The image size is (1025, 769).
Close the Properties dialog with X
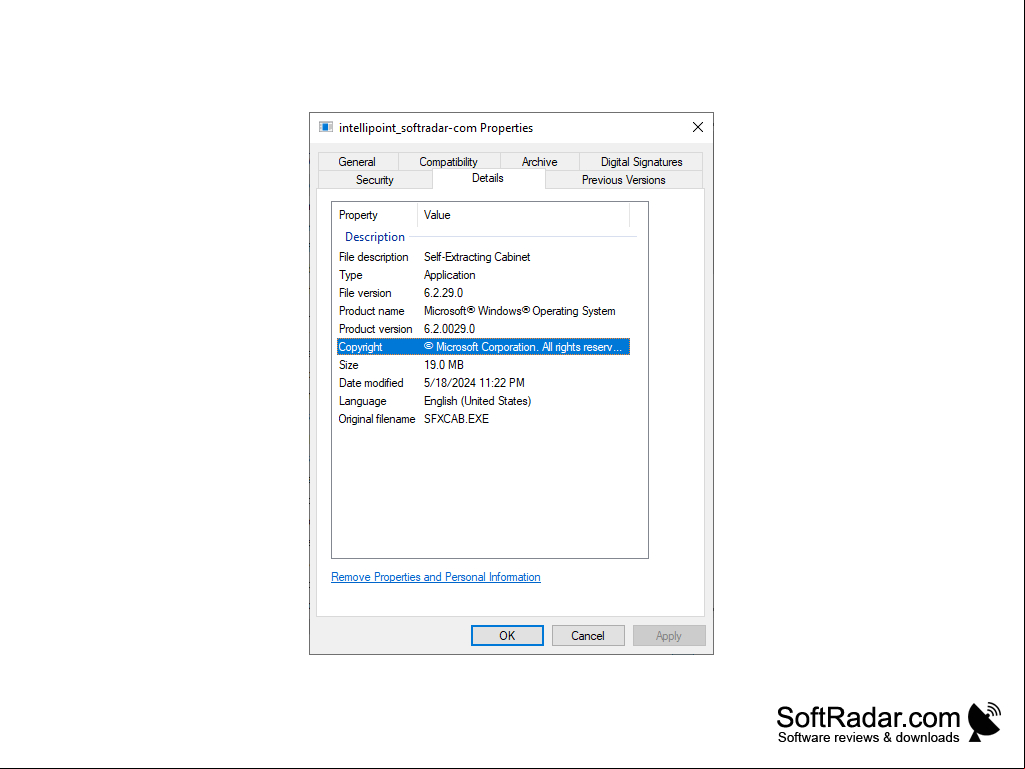pos(697,128)
